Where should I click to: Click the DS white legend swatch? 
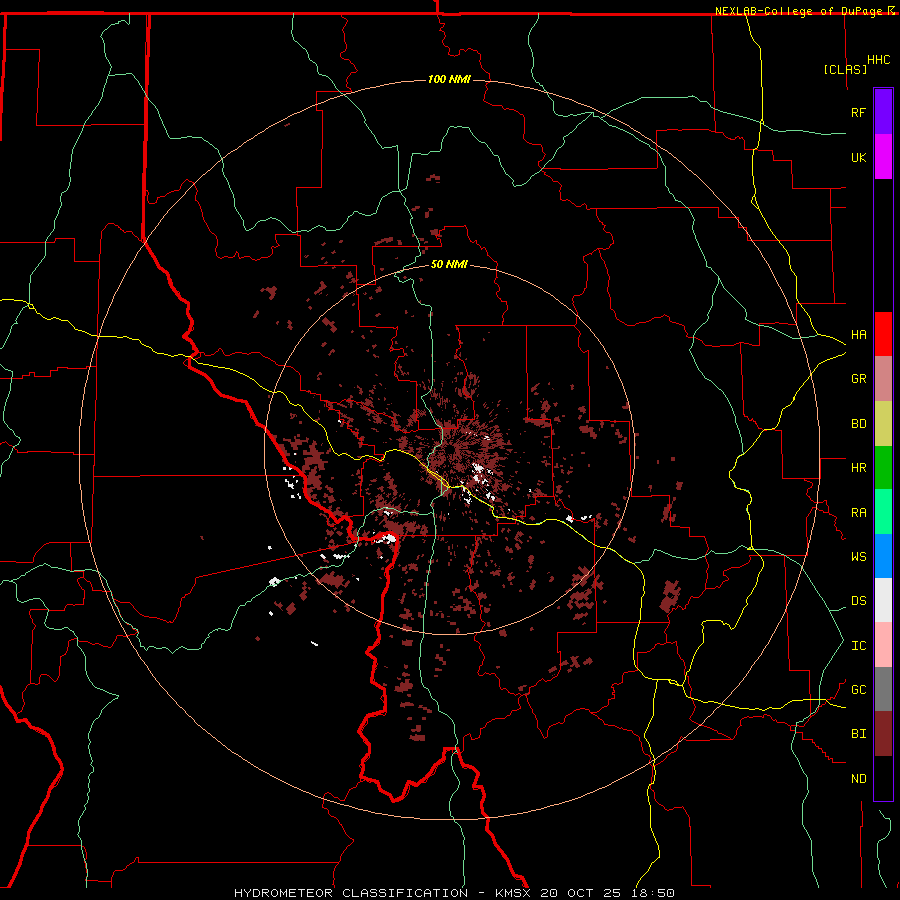pos(883,600)
